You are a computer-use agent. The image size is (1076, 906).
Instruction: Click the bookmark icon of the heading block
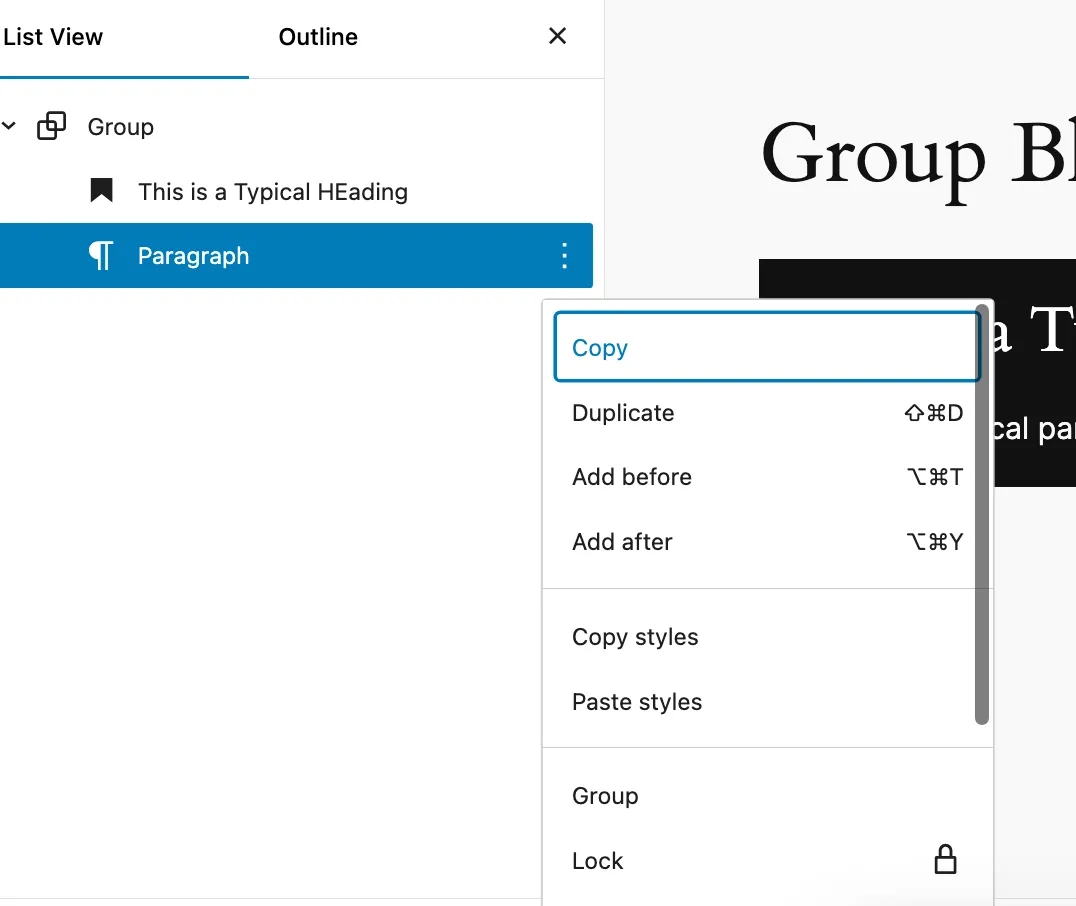pos(101,191)
